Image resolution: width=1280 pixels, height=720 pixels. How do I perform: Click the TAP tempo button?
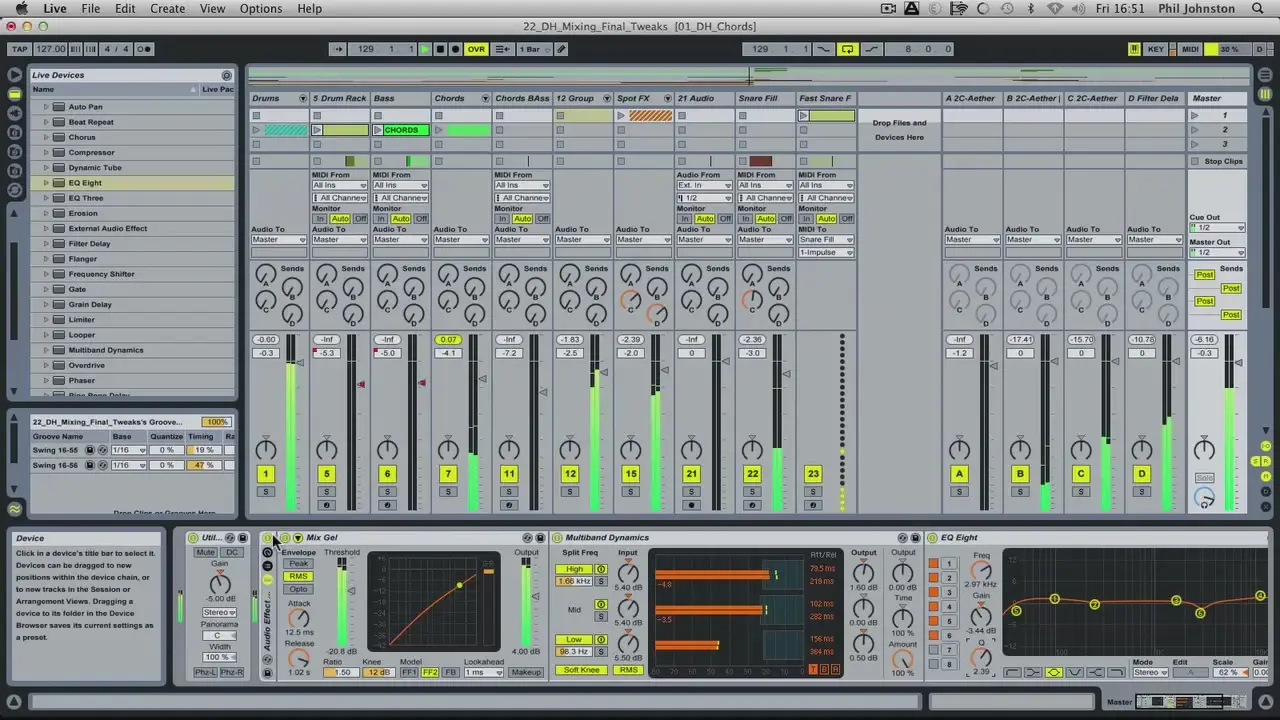click(19, 49)
